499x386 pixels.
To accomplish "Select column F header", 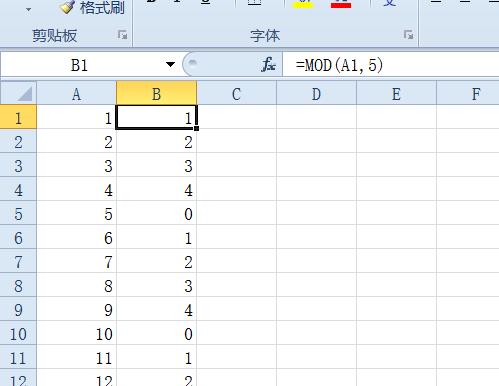I will click(468, 94).
